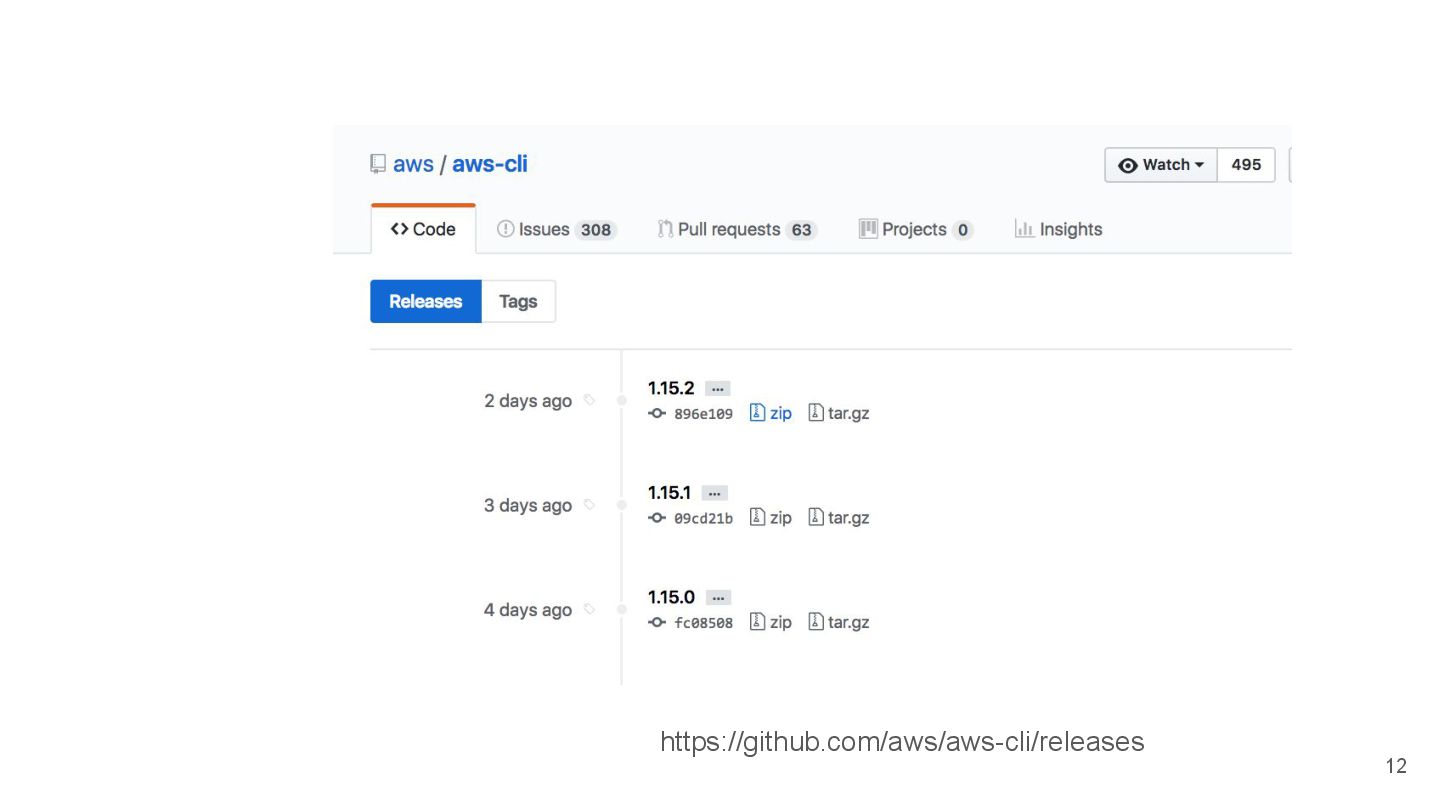Viewport: 1440px width, 810px height.
Task: Open the Insights tab
Action: 1058,229
